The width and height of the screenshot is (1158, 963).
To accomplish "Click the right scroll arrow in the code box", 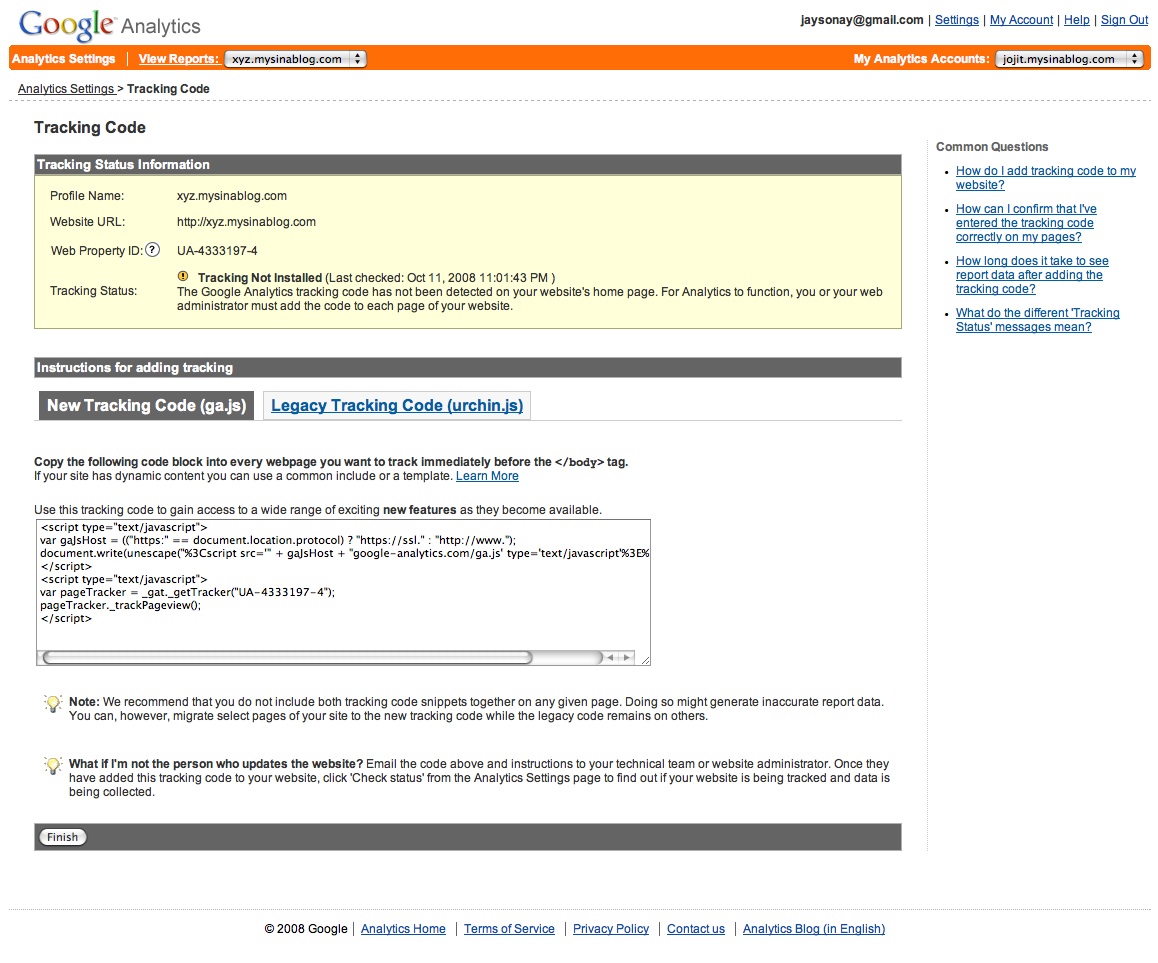I will (x=626, y=657).
